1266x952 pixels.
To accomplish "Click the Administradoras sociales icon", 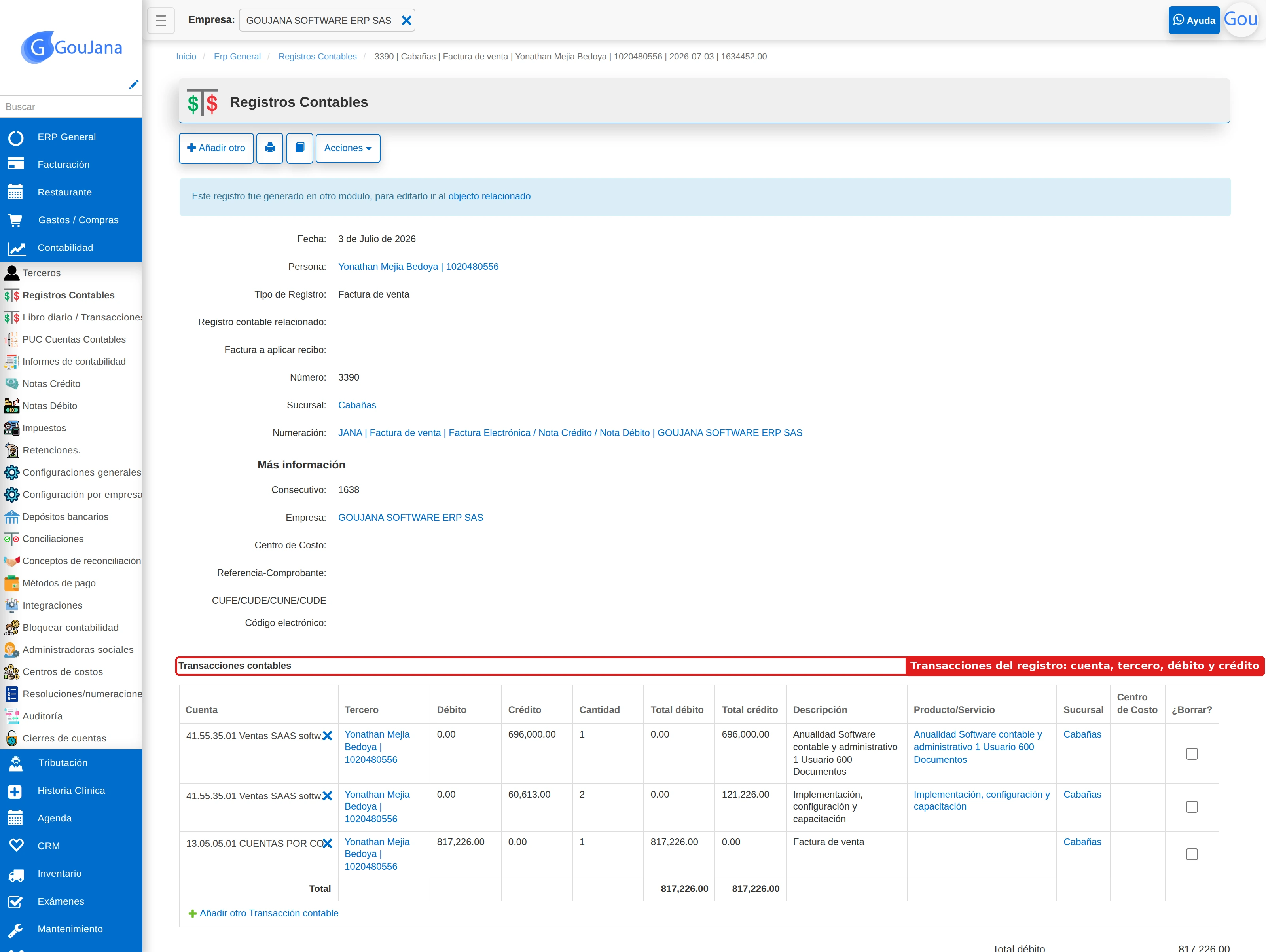I will coord(11,650).
